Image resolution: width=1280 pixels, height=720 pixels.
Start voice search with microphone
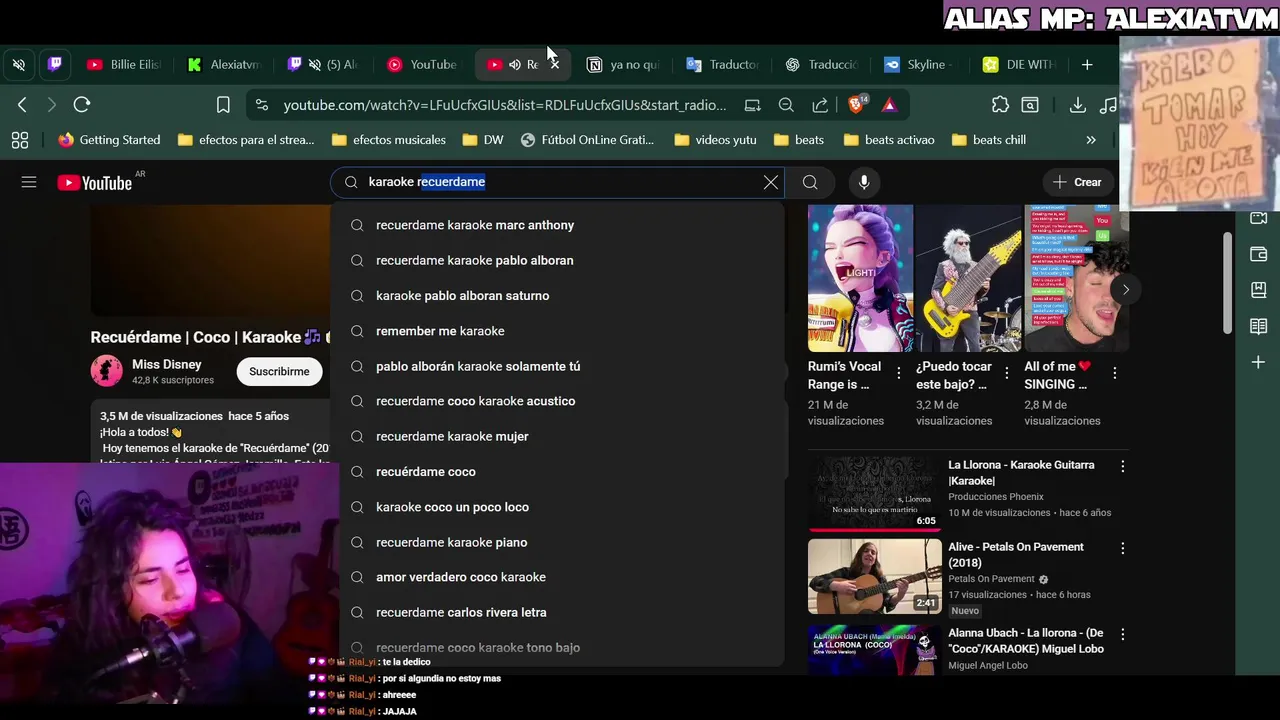[864, 182]
